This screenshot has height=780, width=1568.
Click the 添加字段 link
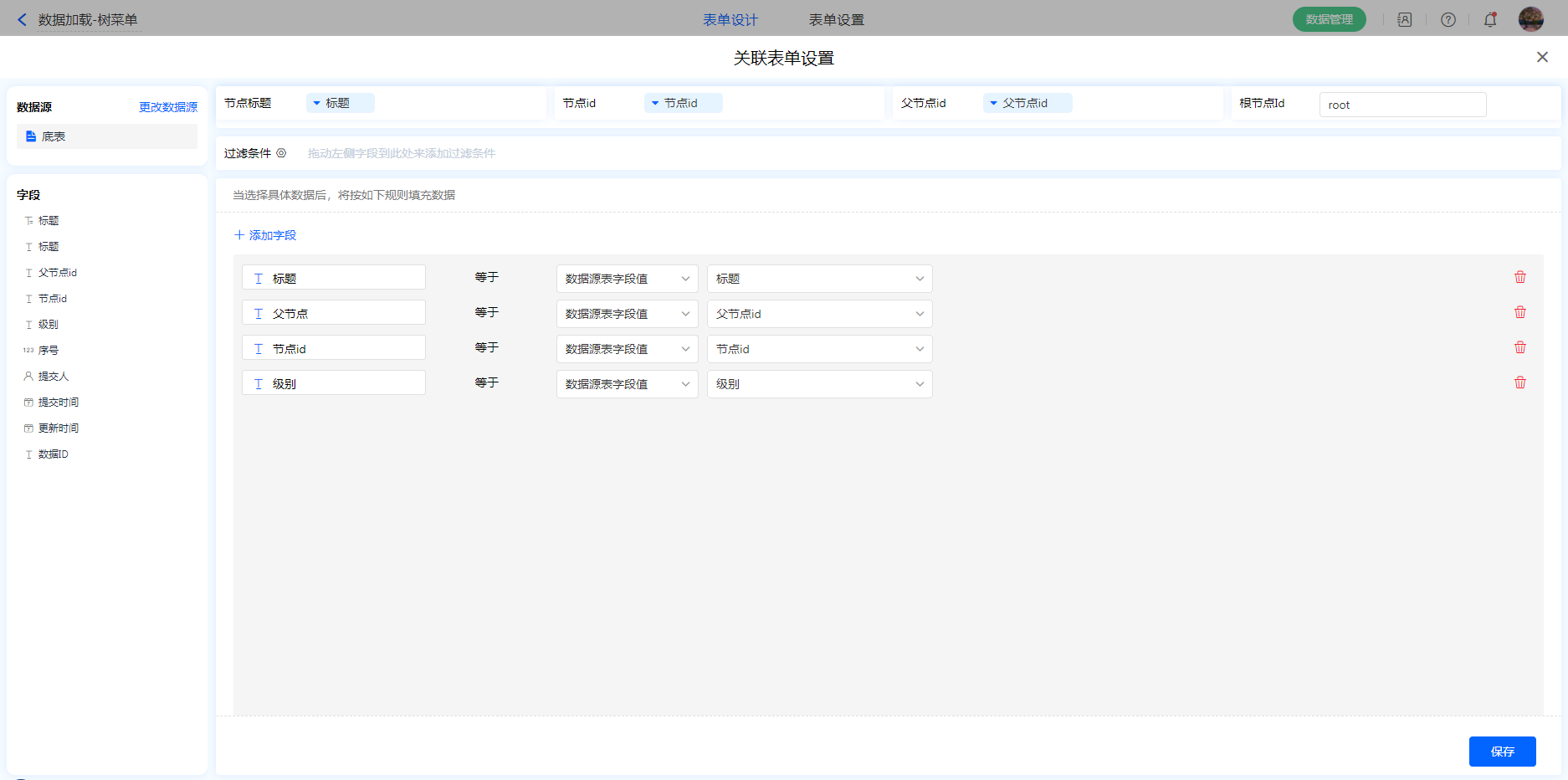(x=265, y=235)
